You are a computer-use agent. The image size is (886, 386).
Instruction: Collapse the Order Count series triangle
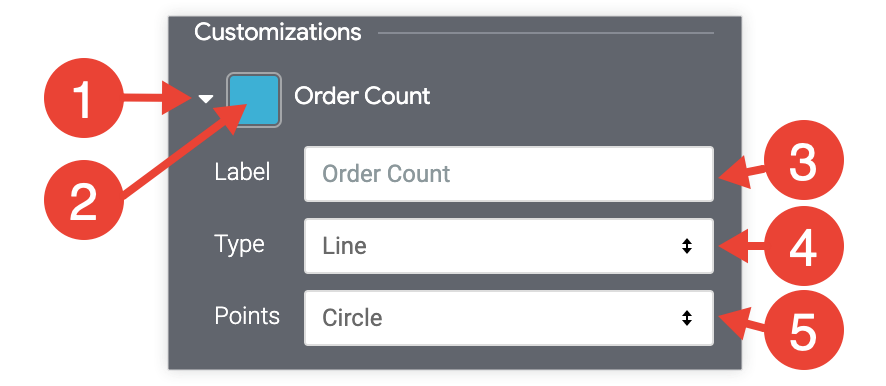point(206,99)
